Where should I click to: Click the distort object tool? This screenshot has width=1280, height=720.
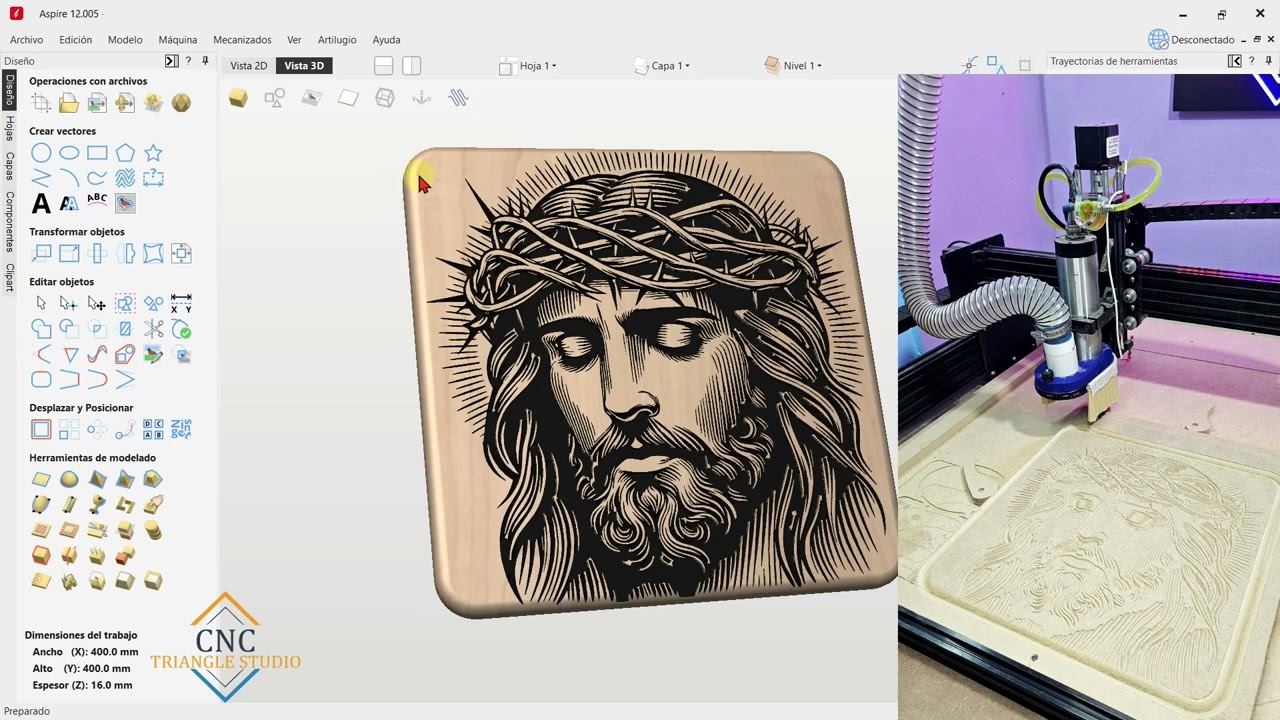tap(153, 253)
